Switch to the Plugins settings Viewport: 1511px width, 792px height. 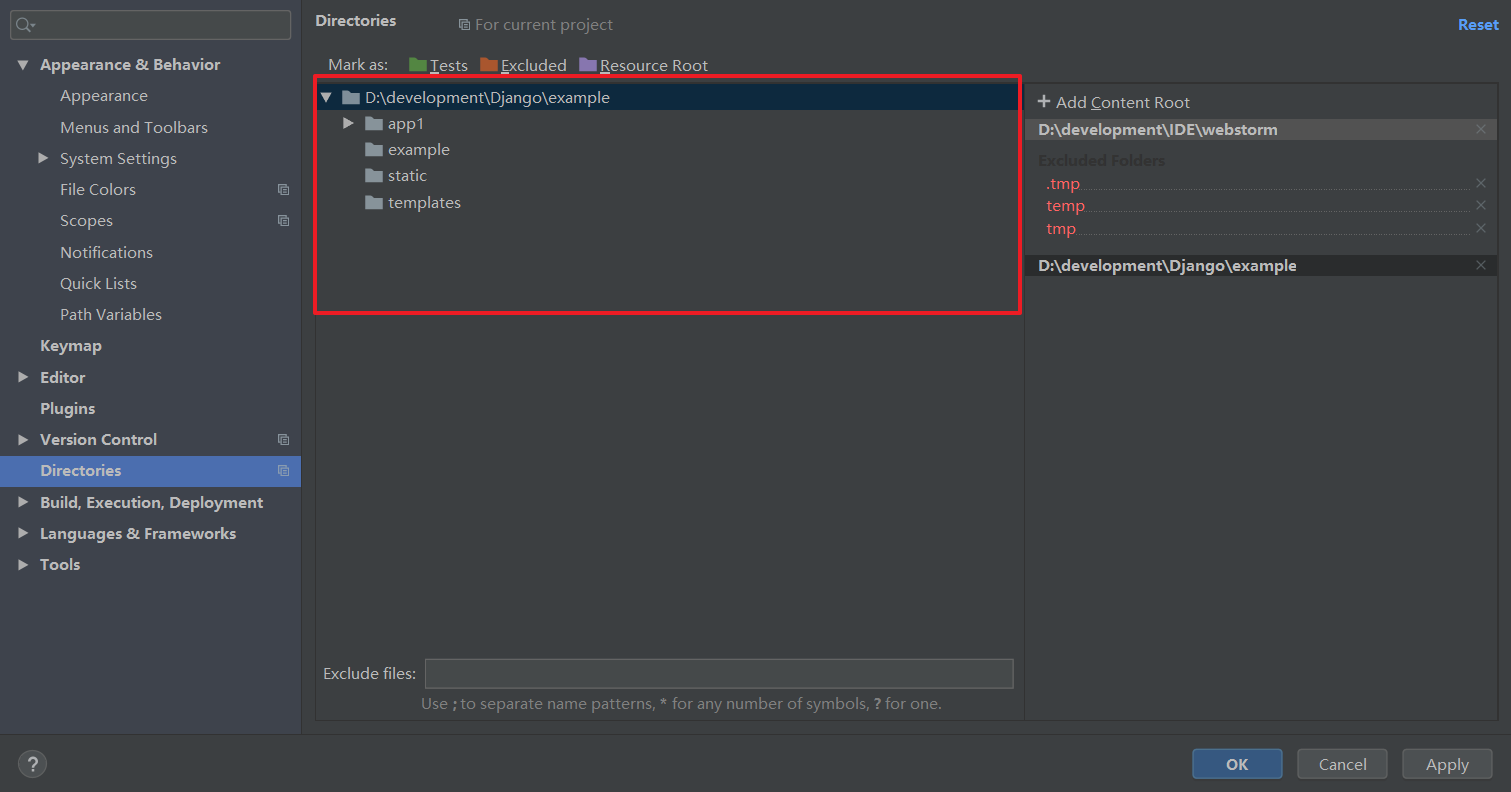tap(67, 408)
